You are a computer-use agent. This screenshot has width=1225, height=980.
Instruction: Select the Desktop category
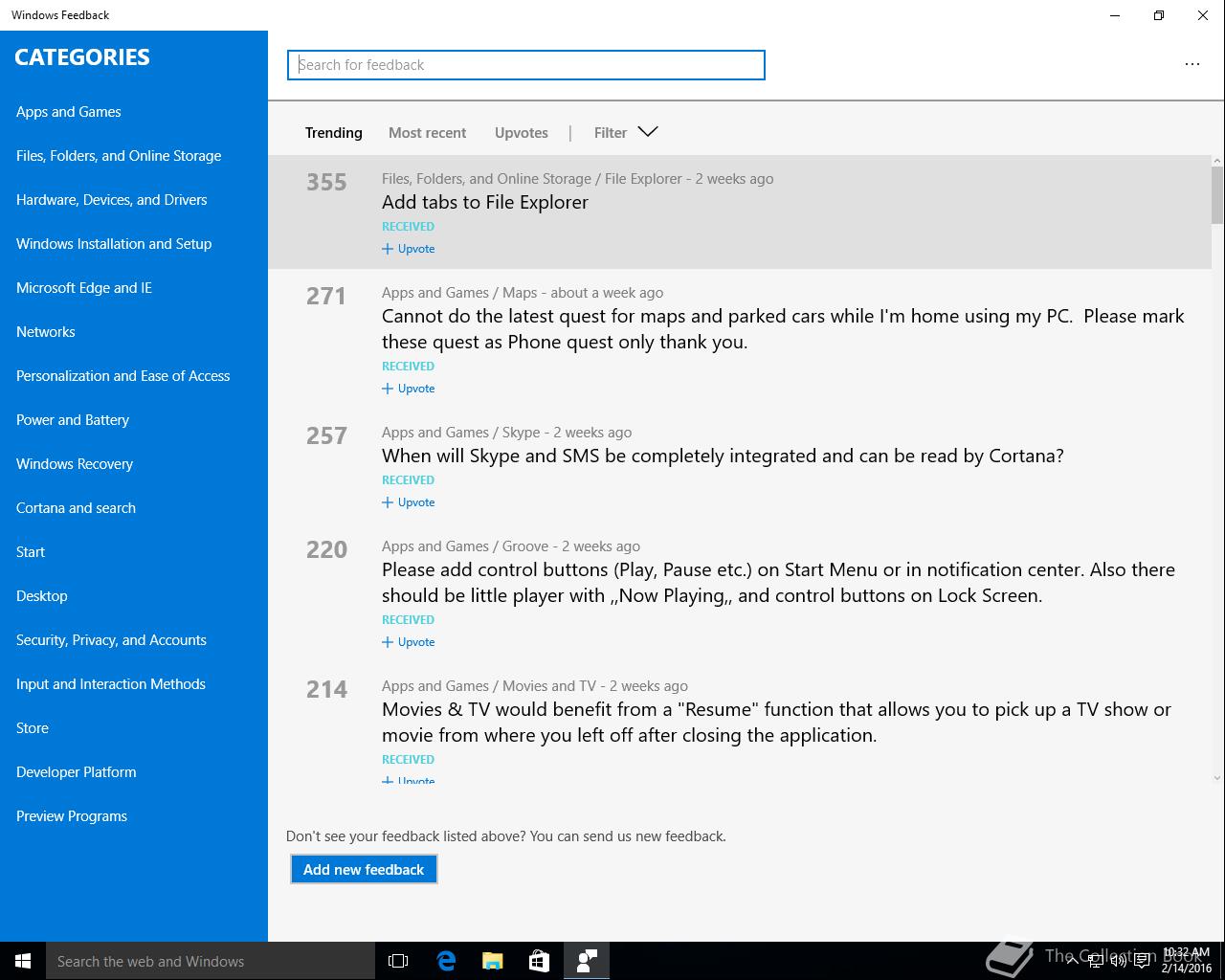pyautogui.click(x=42, y=596)
